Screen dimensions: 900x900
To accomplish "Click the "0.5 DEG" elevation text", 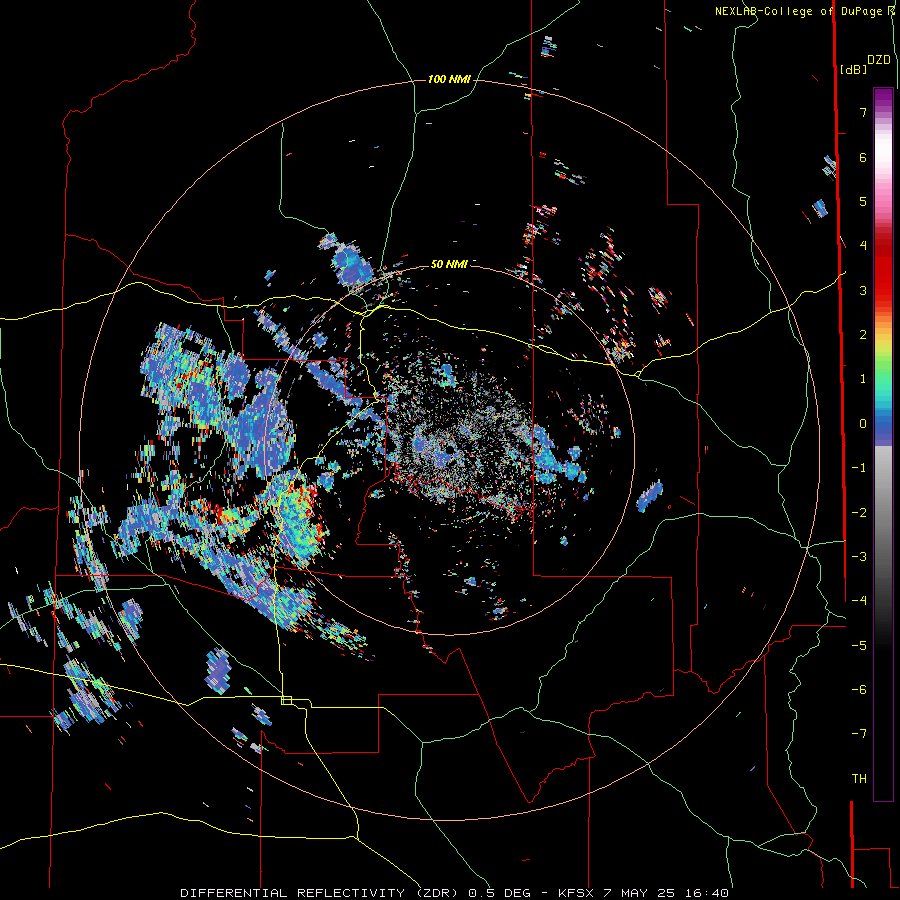I will [499, 893].
